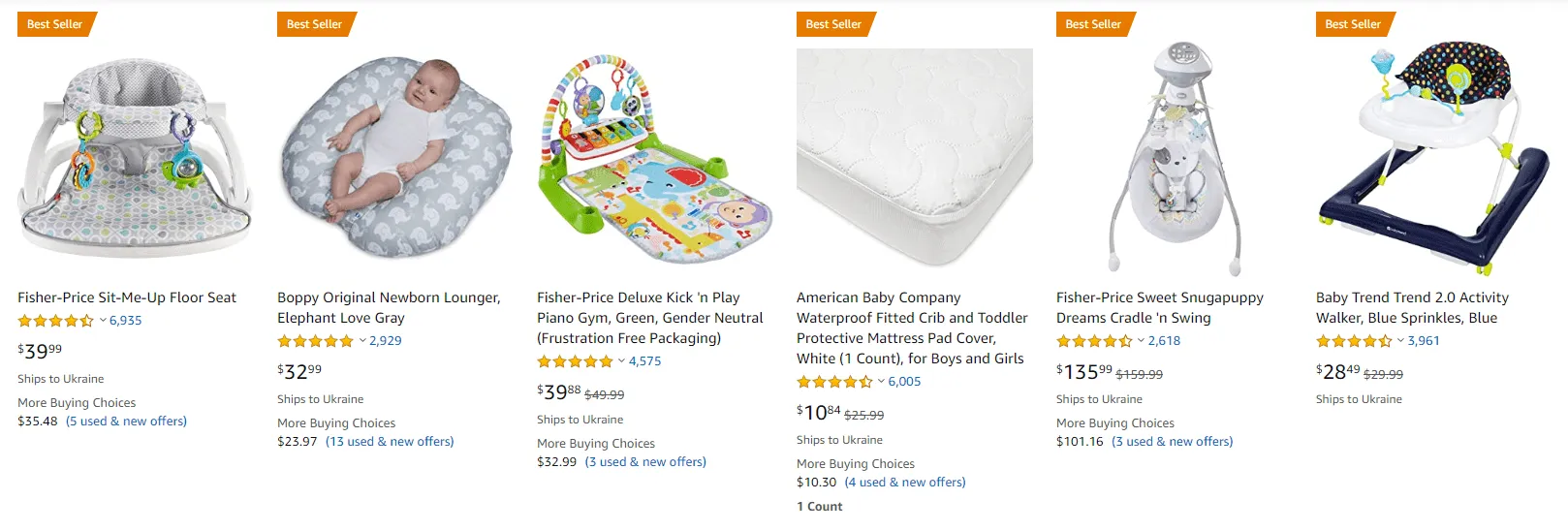Screen dimensions: 1568x531
Task: Click the star rating of the Baby Trend Activity Walker
Action: point(1354,341)
